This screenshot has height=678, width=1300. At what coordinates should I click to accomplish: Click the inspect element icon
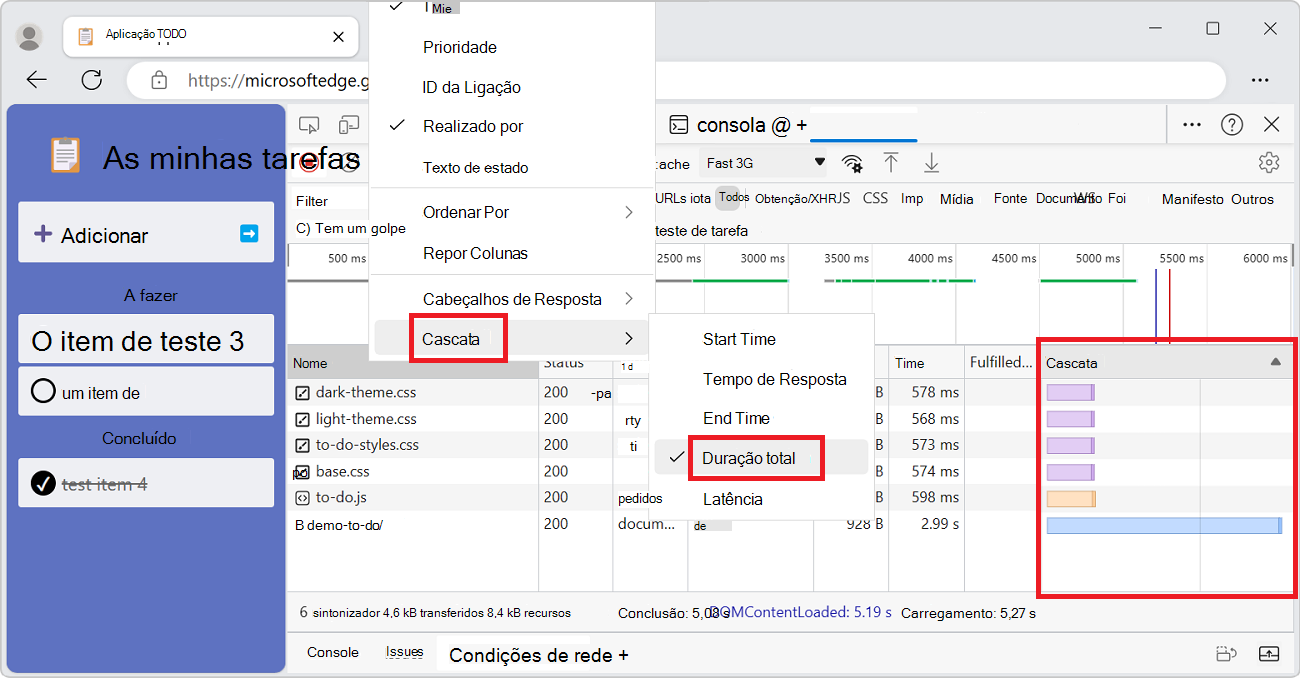point(309,123)
